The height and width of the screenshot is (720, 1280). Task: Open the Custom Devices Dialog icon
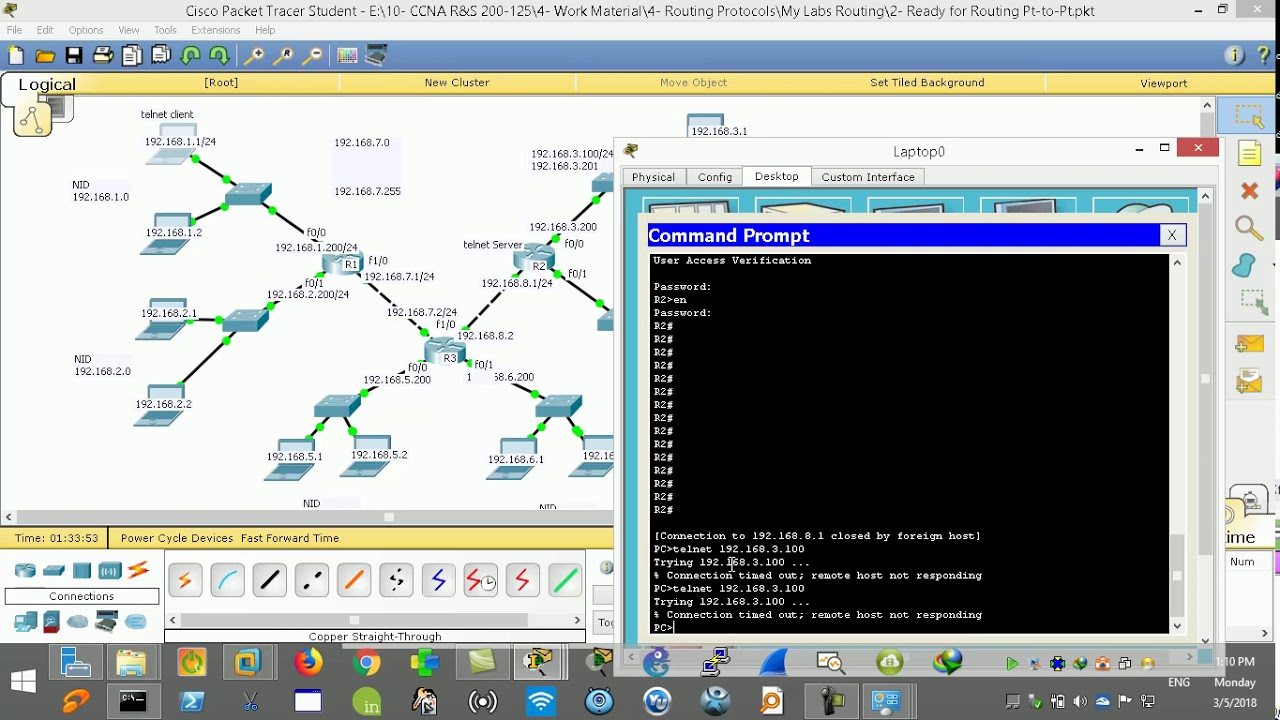point(377,56)
